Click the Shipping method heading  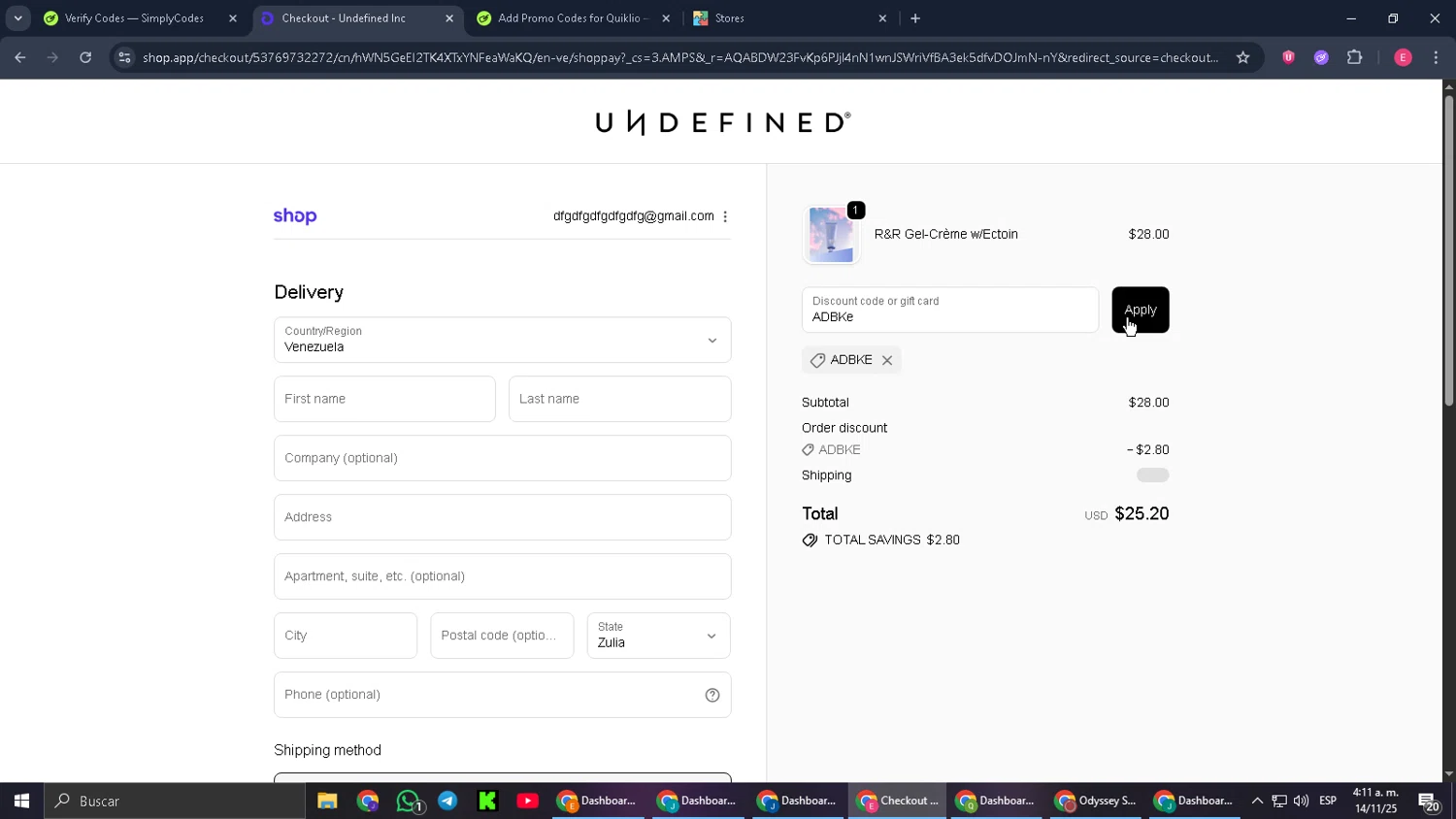(x=327, y=750)
